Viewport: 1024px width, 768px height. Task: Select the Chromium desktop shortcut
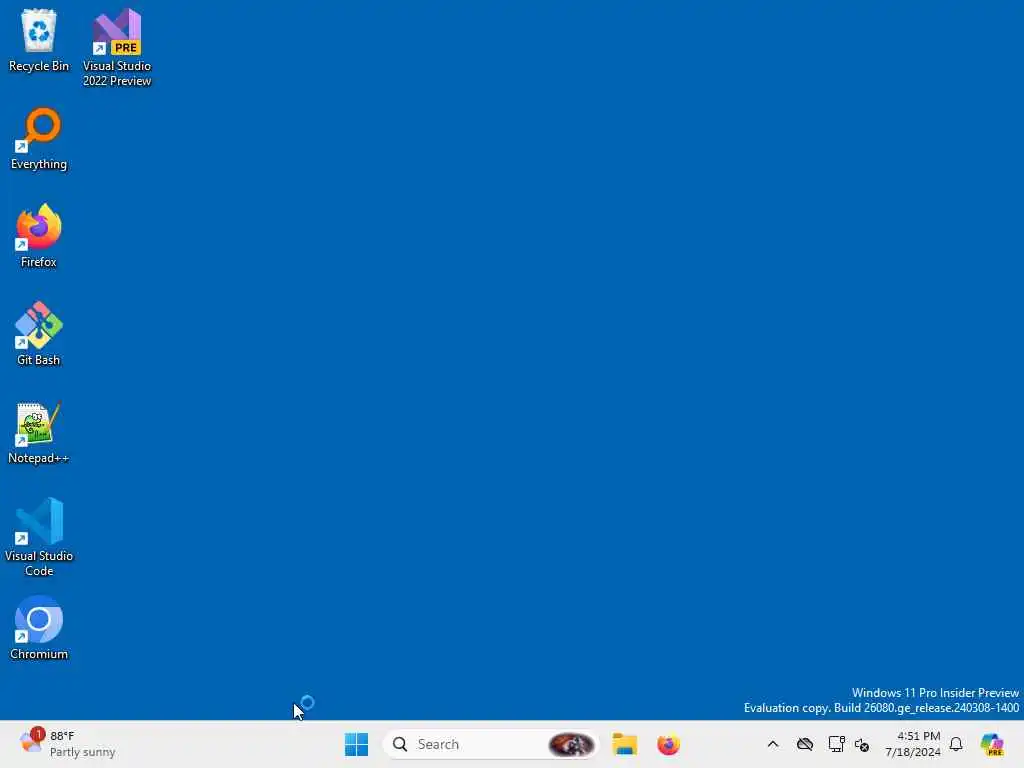click(x=39, y=628)
